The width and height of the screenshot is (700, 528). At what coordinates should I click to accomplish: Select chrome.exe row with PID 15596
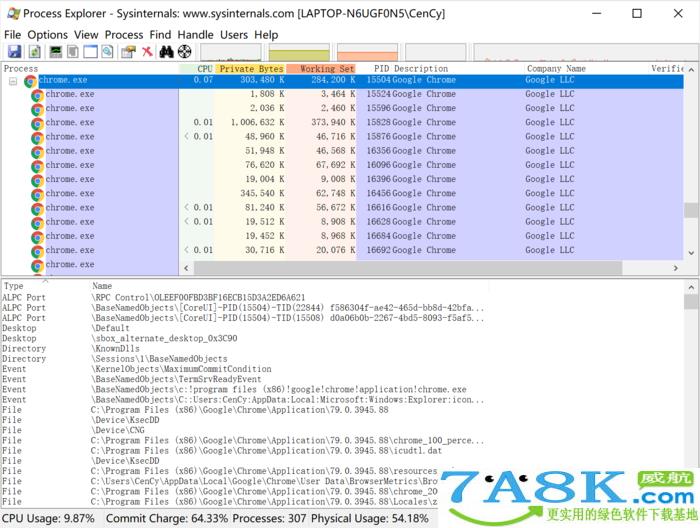click(x=342, y=108)
